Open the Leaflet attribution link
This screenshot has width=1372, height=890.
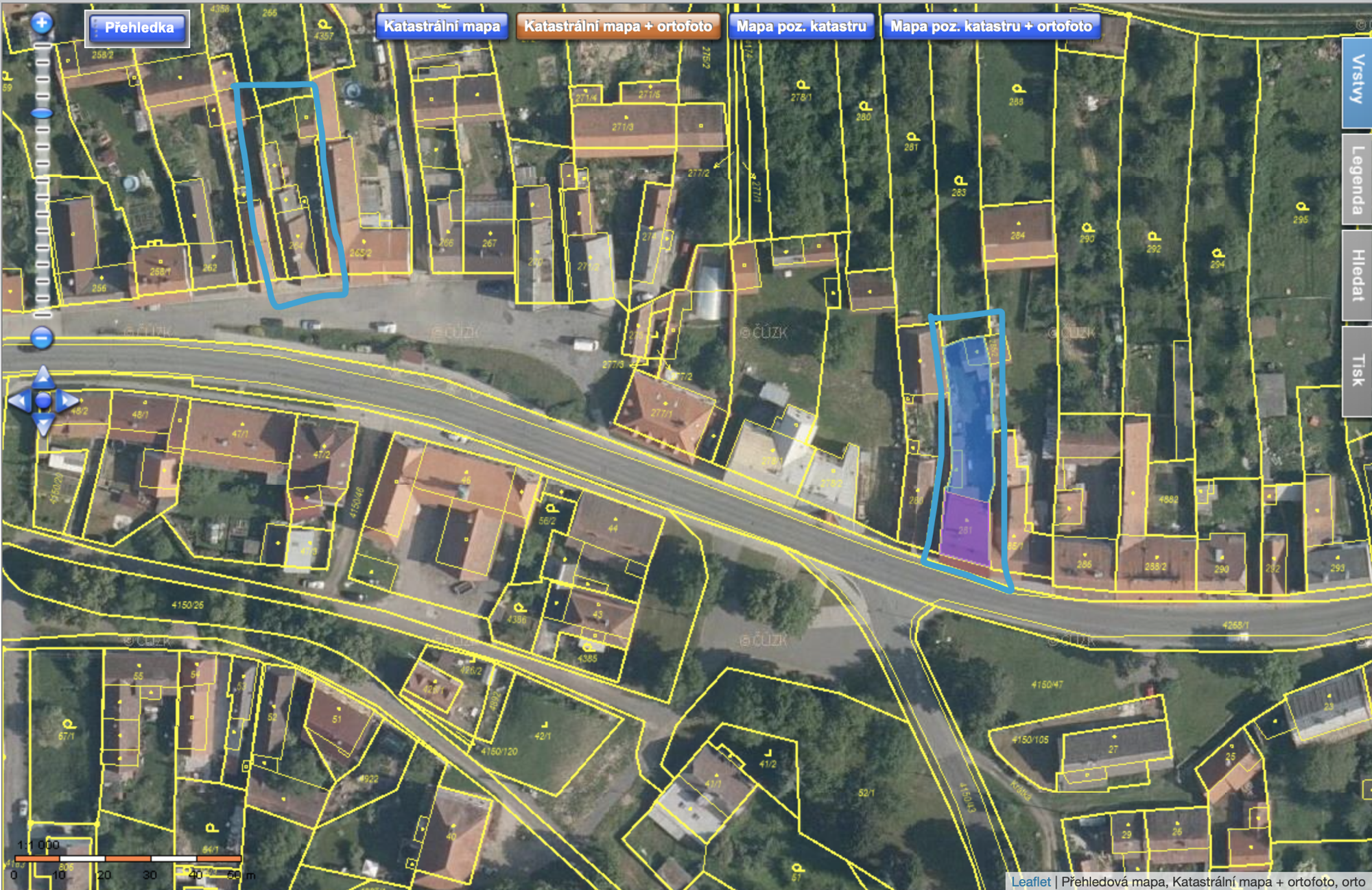tap(1030, 882)
